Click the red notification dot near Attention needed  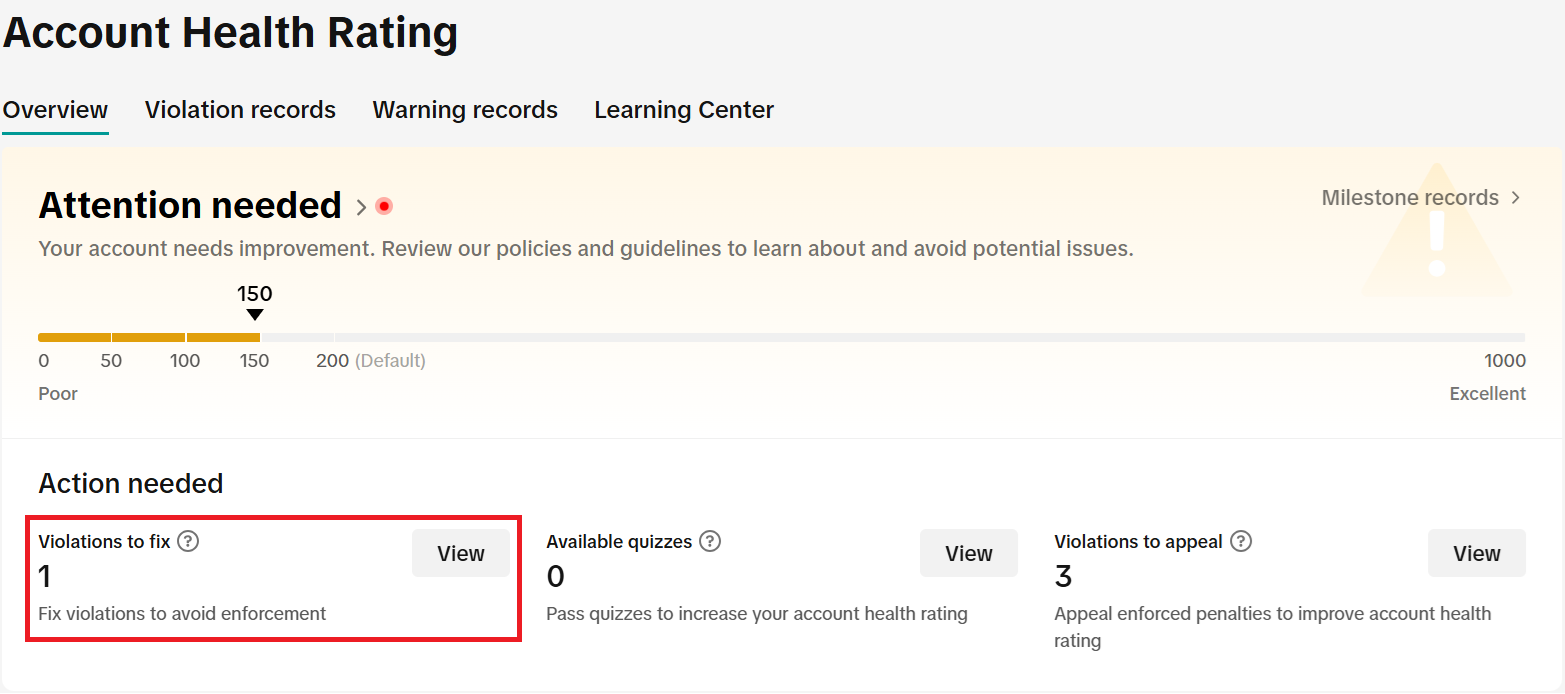pyautogui.click(x=384, y=207)
